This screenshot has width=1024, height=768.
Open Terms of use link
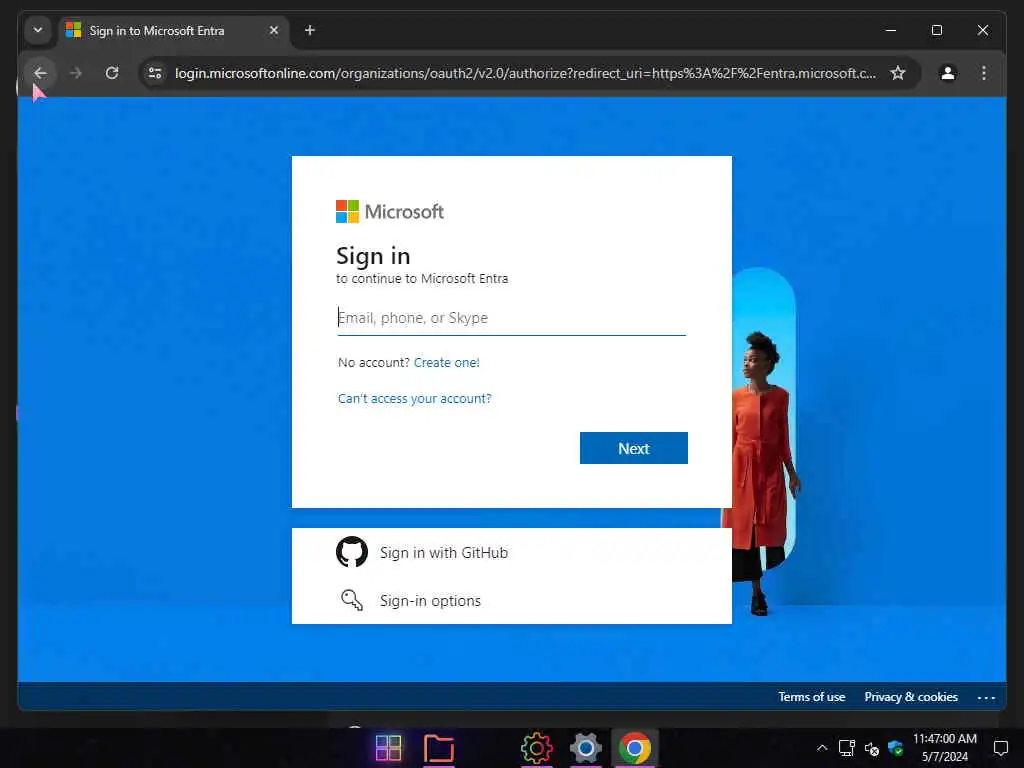(x=811, y=697)
